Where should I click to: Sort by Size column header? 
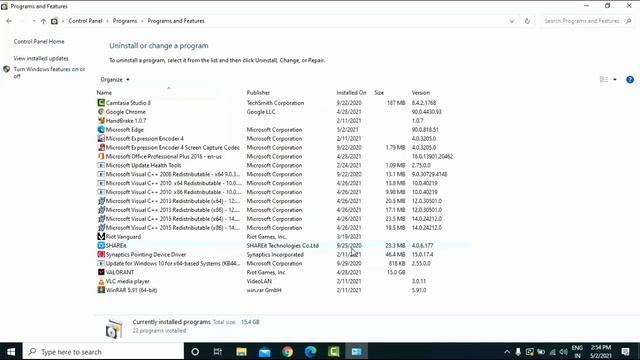point(379,93)
